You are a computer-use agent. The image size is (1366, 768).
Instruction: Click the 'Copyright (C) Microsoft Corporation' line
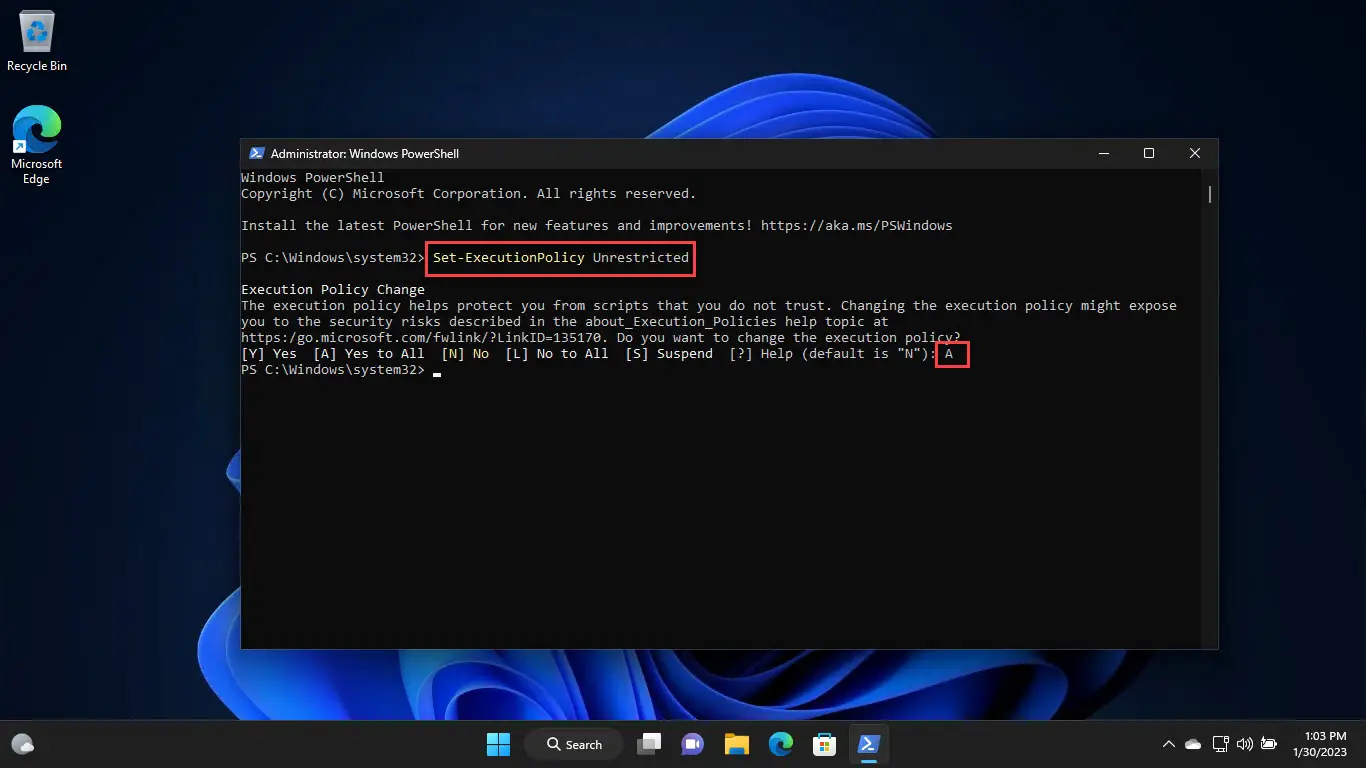[469, 194]
